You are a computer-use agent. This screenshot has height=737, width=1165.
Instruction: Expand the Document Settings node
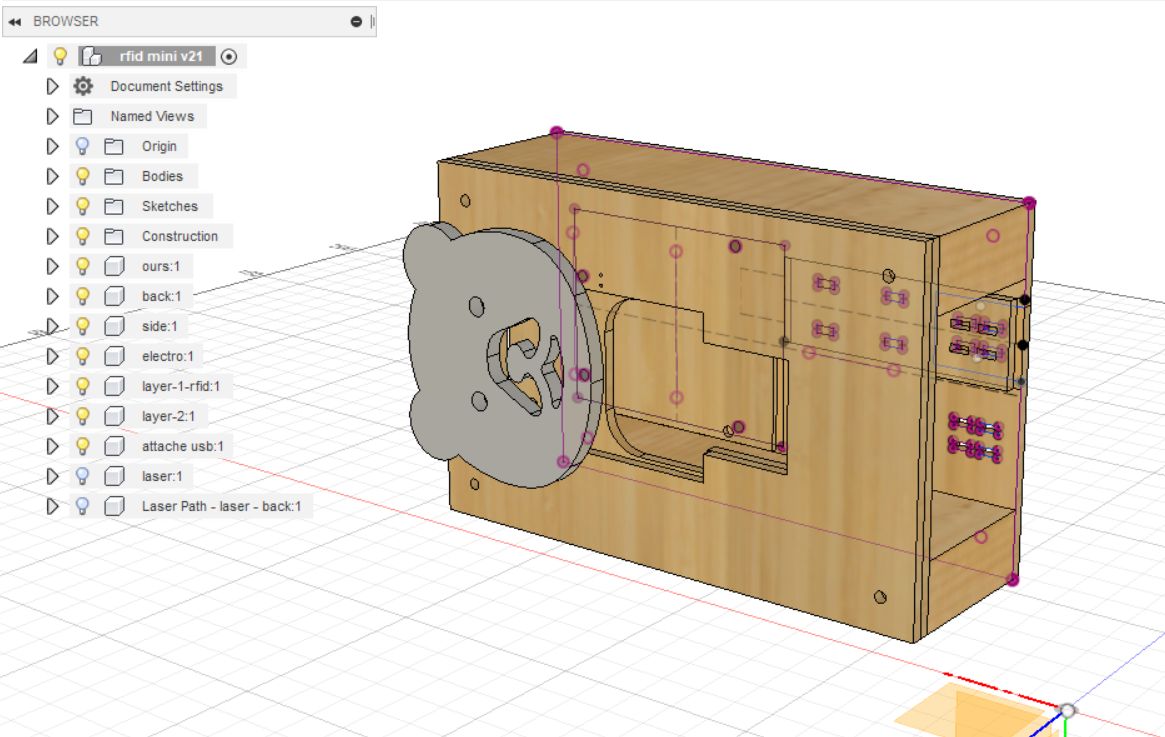click(x=52, y=86)
